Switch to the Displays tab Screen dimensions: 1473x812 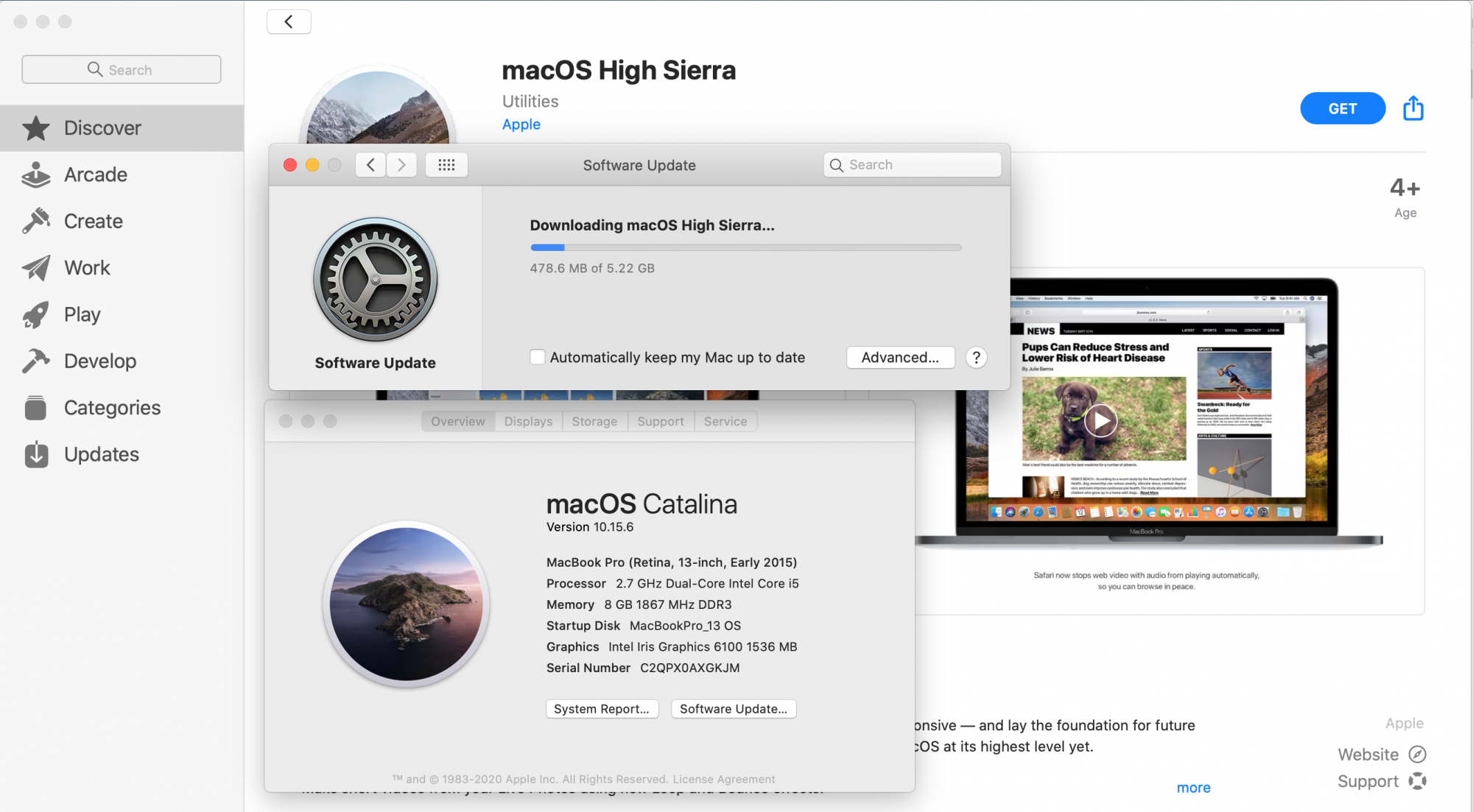pyautogui.click(x=528, y=421)
